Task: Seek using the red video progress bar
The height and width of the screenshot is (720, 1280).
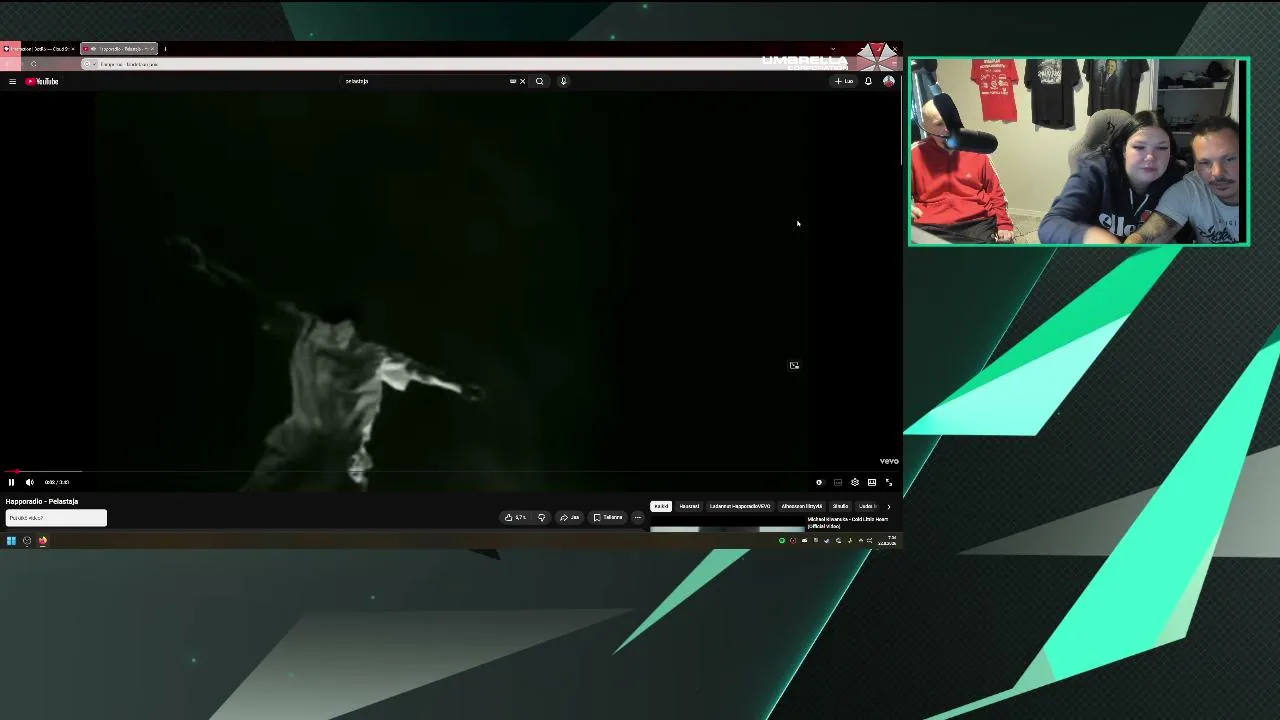Action: [450, 471]
